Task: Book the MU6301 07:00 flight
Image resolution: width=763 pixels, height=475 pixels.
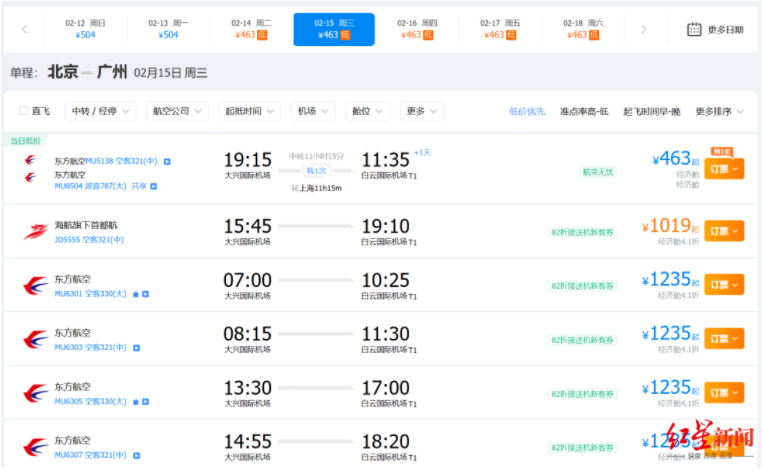Action: (724, 284)
